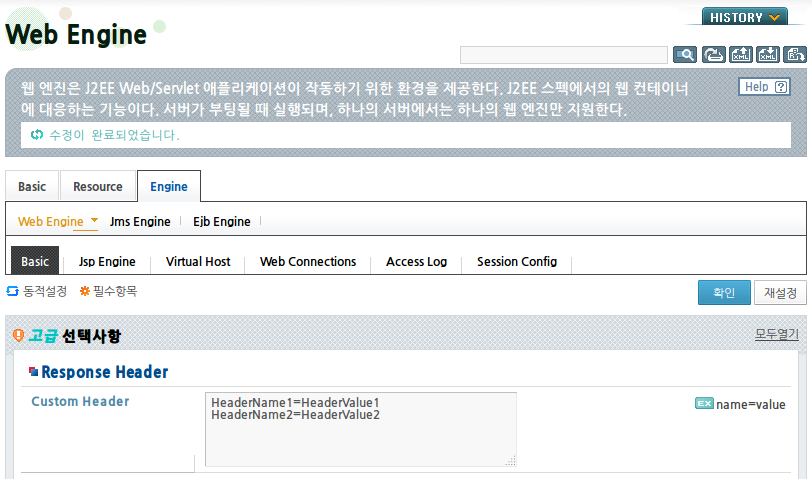
Task: Click into the Custom Header text area
Action: (361, 429)
